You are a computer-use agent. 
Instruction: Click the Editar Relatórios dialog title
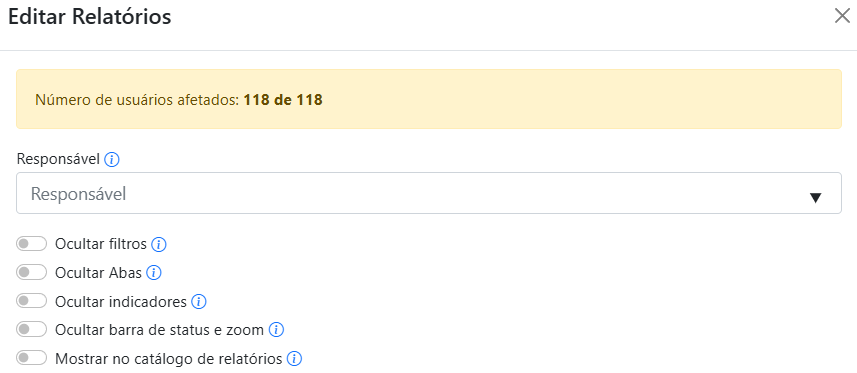click(x=90, y=17)
